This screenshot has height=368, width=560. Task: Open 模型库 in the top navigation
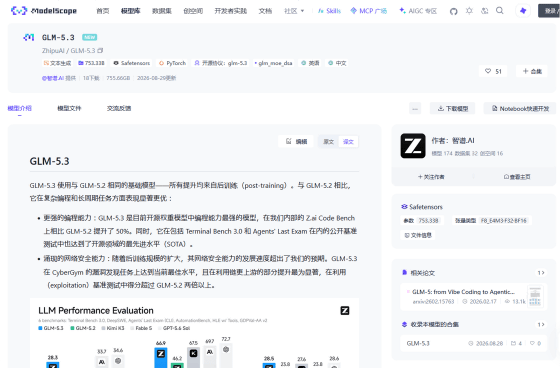[x=131, y=11]
